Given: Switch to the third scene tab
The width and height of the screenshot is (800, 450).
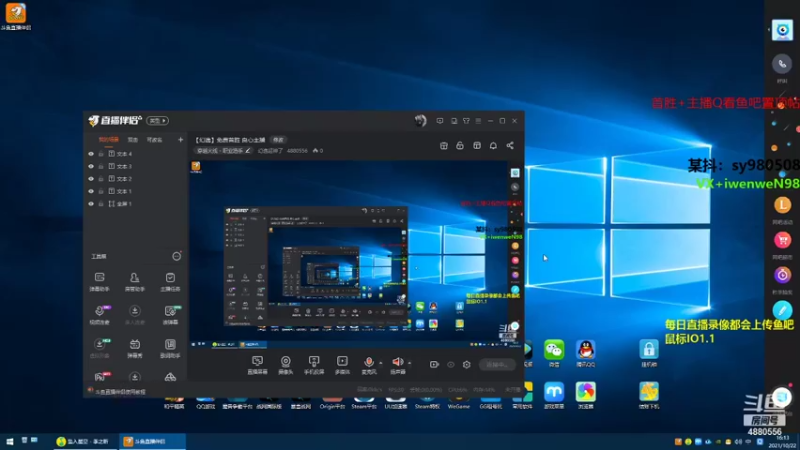Looking at the screenshot, I should click(155, 139).
